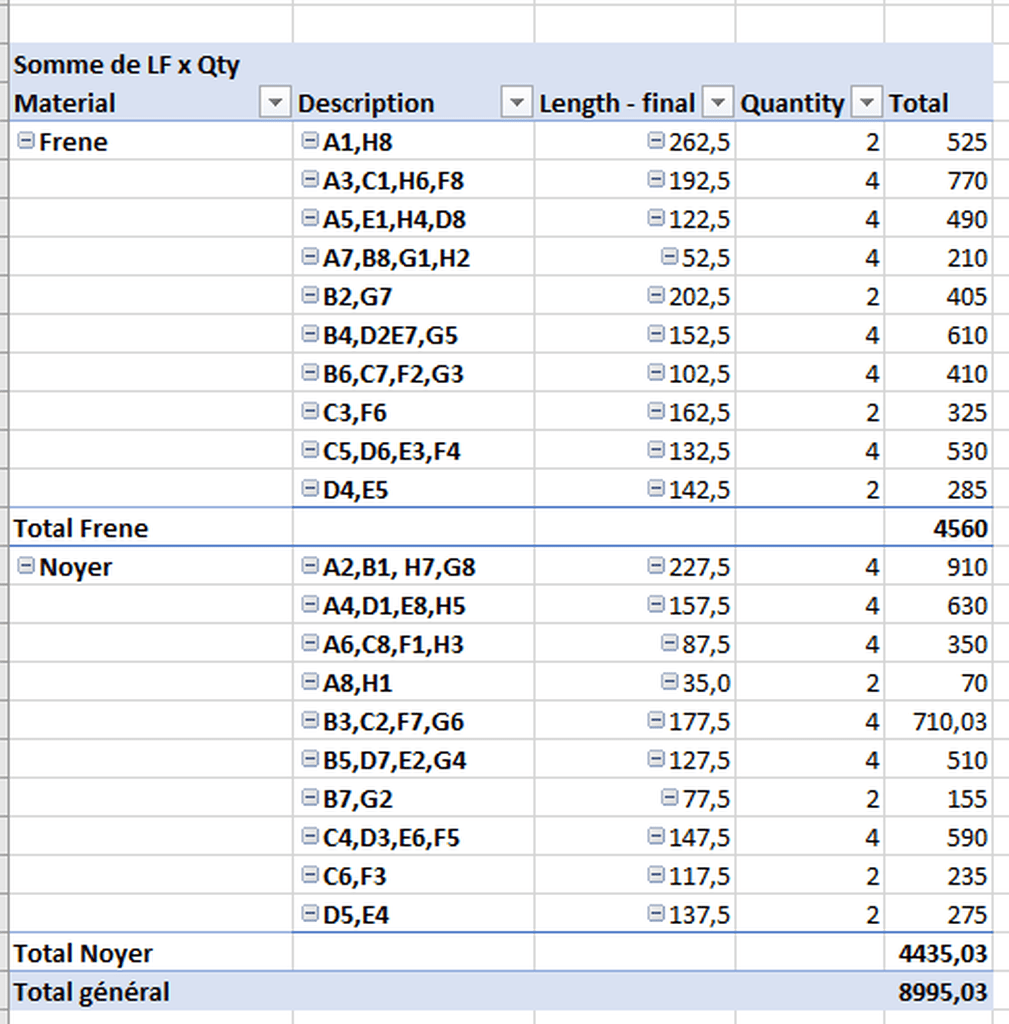Open the Material column filter dropdown
1009x1024 pixels.
274,103
